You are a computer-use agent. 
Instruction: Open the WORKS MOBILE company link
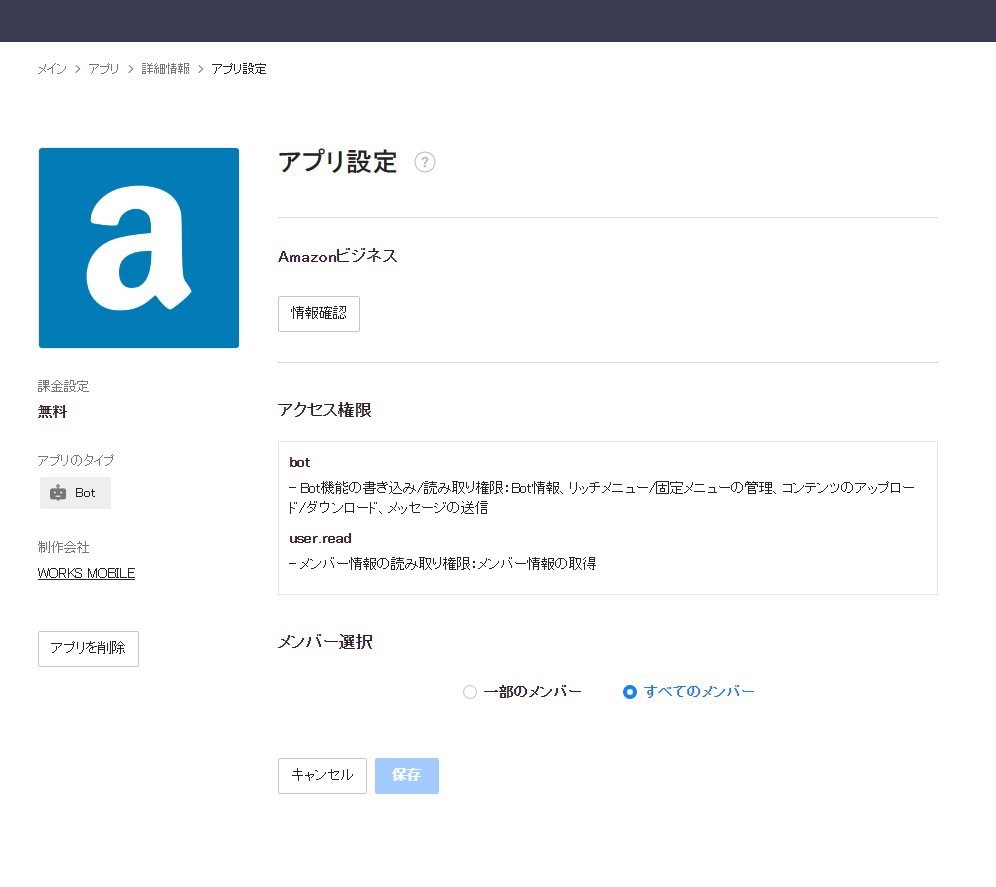point(86,573)
